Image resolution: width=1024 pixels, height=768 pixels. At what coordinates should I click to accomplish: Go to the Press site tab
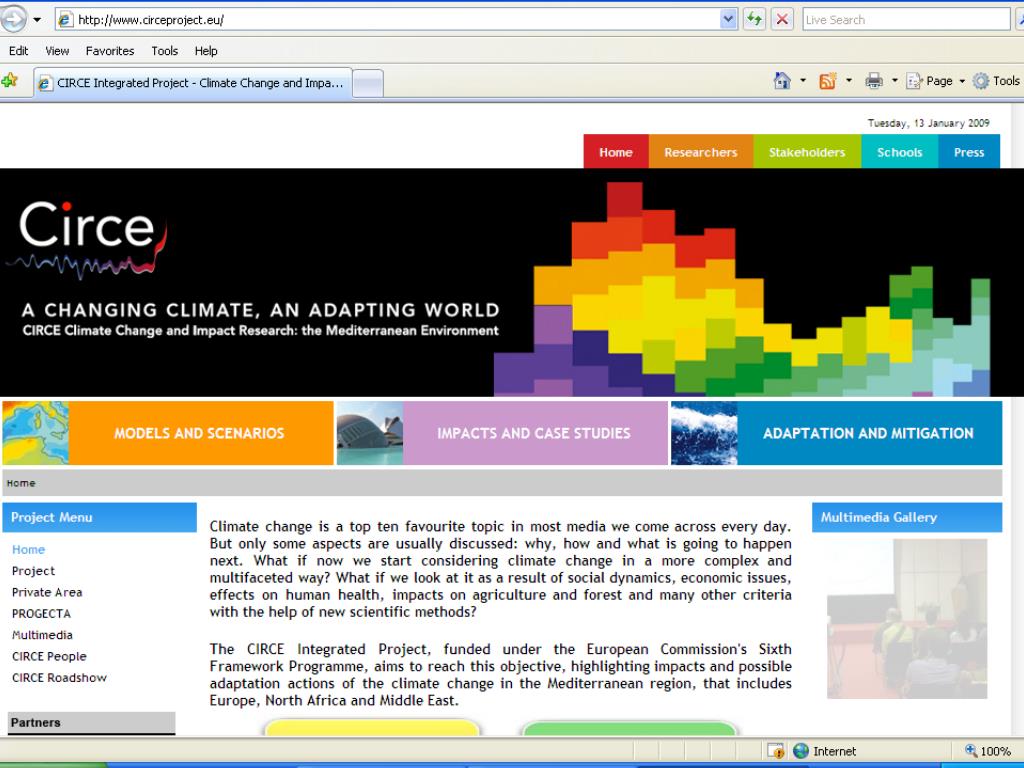tap(968, 152)
